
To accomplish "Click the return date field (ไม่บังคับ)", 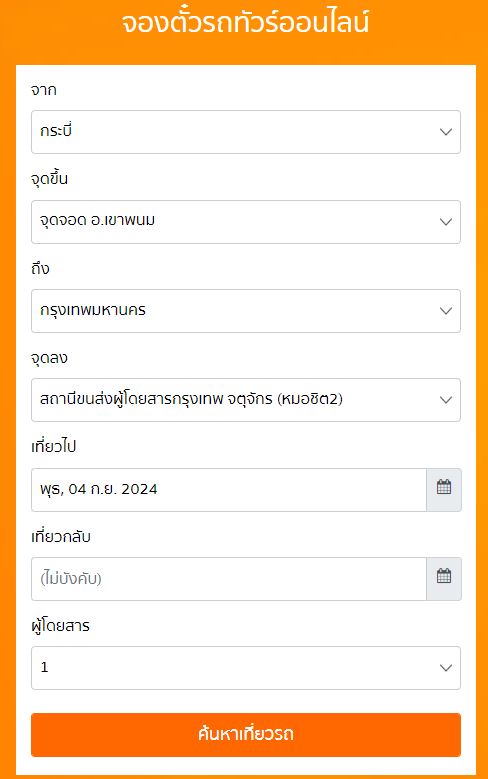I will (229, 579).
